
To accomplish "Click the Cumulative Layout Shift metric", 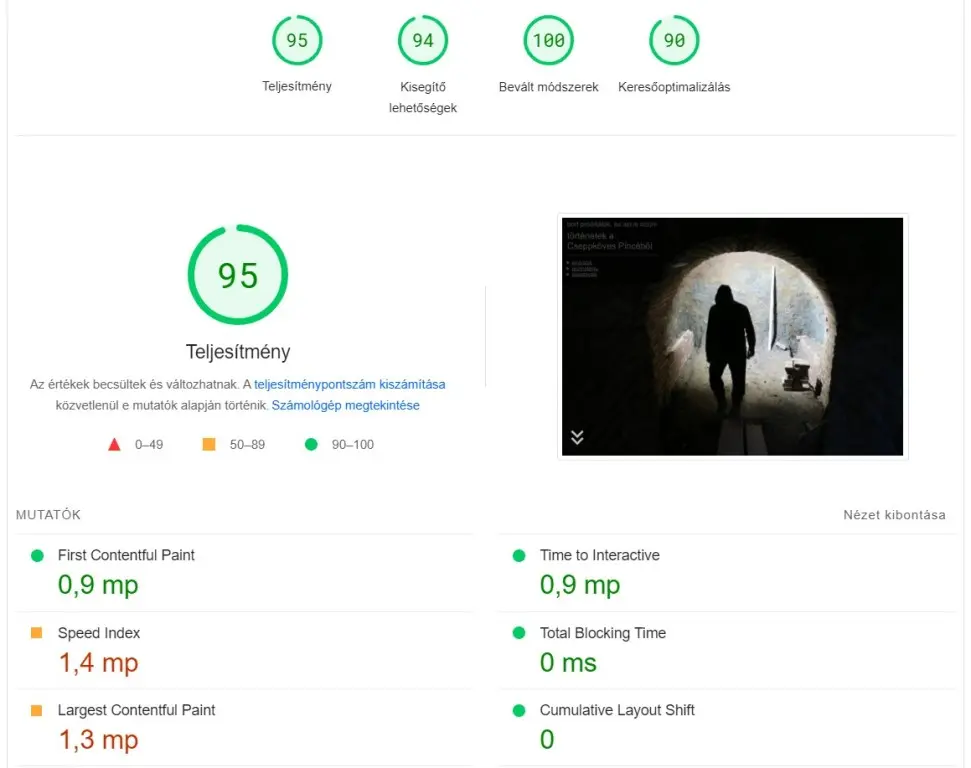I will pos(617,710).
